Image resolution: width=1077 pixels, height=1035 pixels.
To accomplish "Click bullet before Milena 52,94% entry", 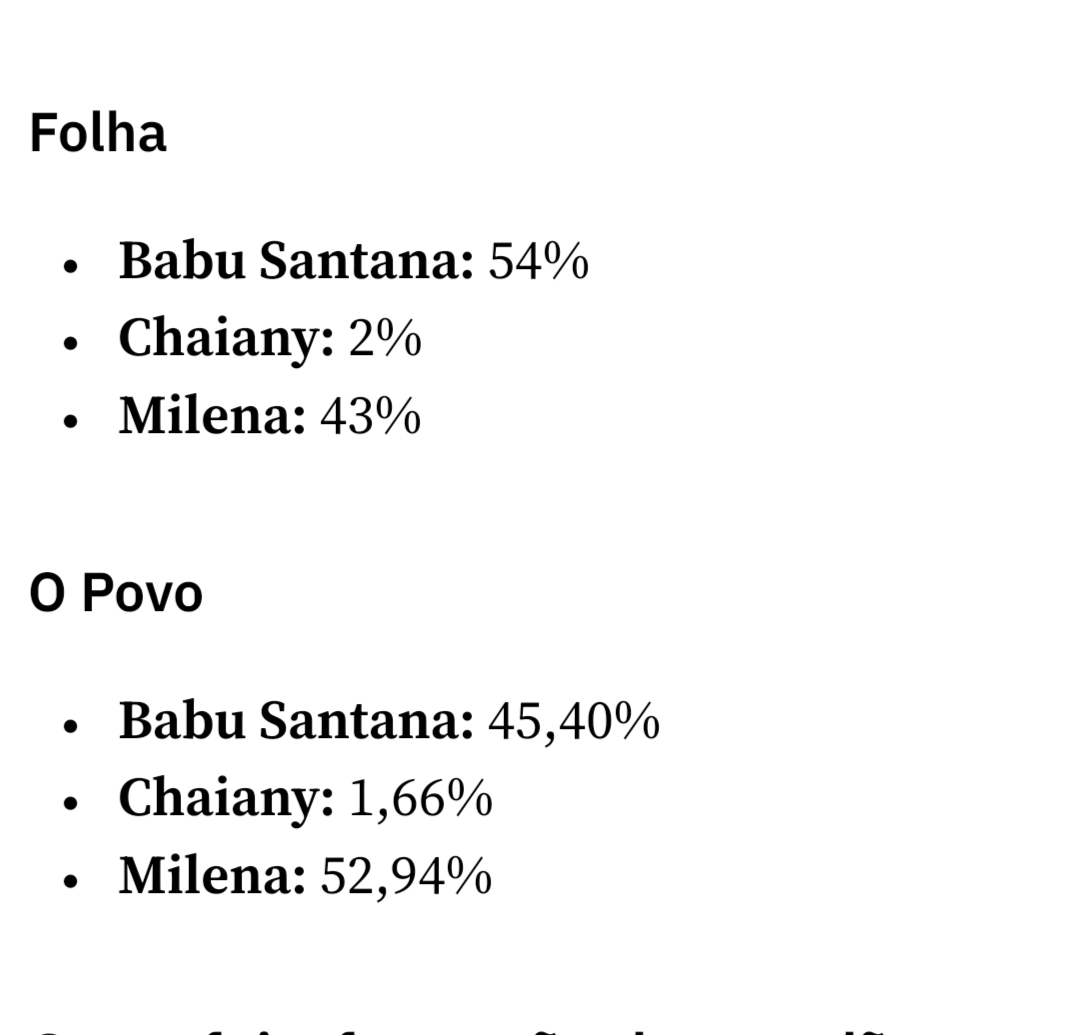I will [x=70, y=881].
